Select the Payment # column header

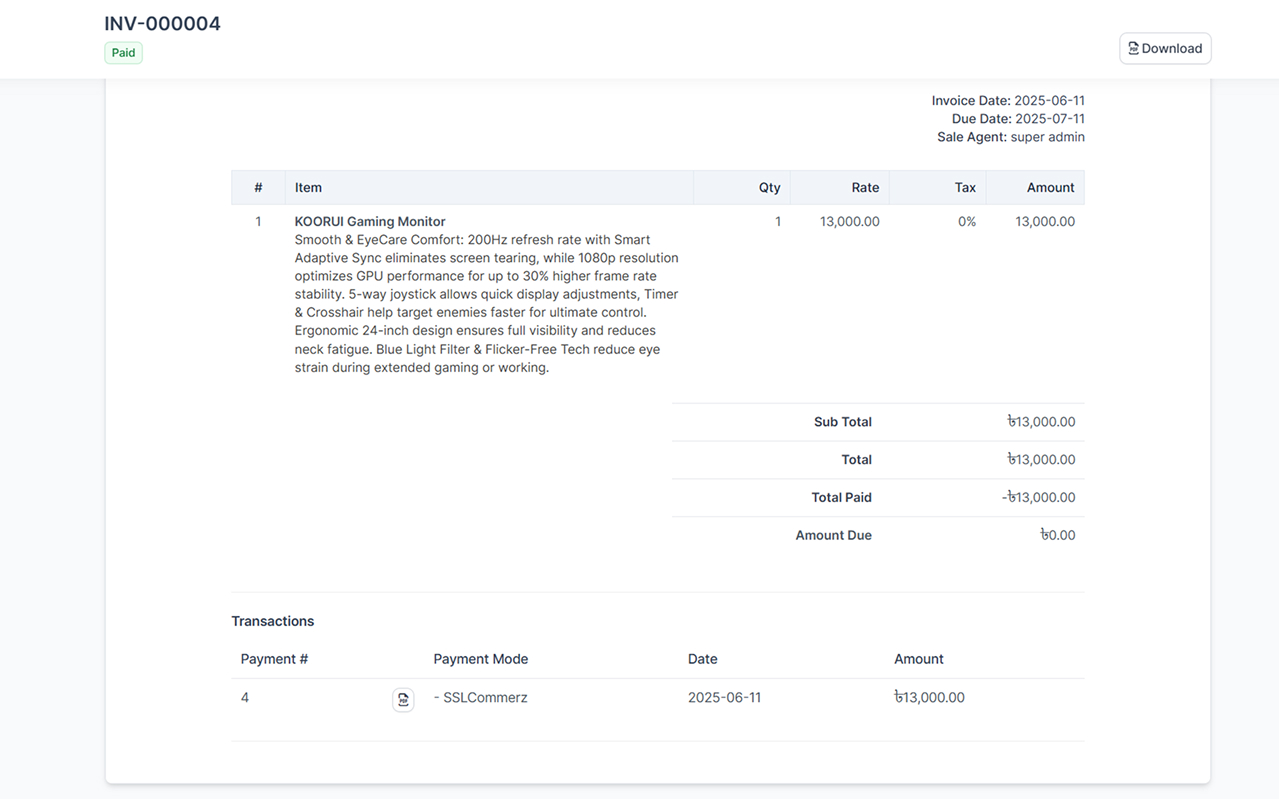(x=273, y=659)
